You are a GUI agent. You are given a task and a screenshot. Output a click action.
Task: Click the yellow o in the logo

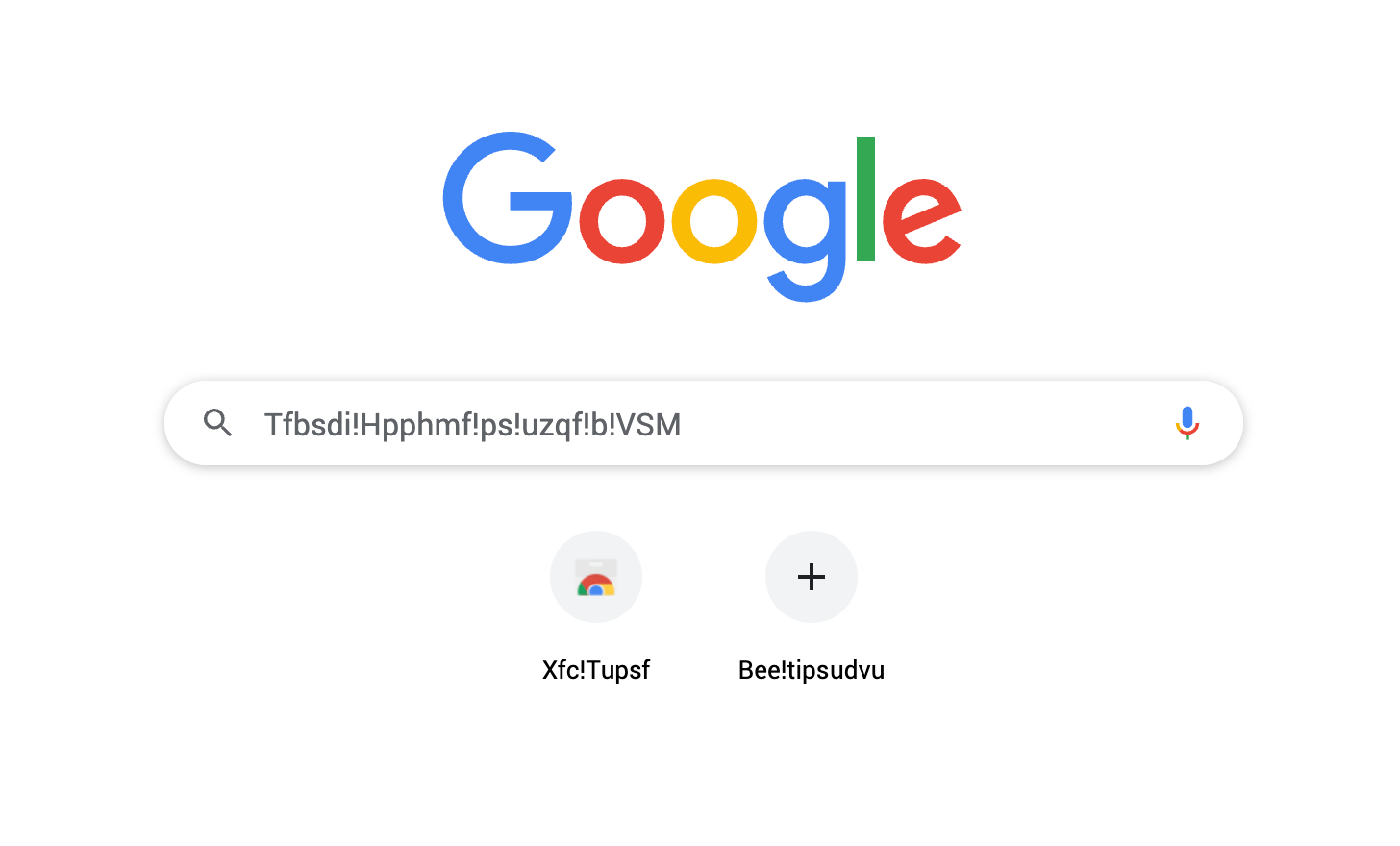pos(714,221)
